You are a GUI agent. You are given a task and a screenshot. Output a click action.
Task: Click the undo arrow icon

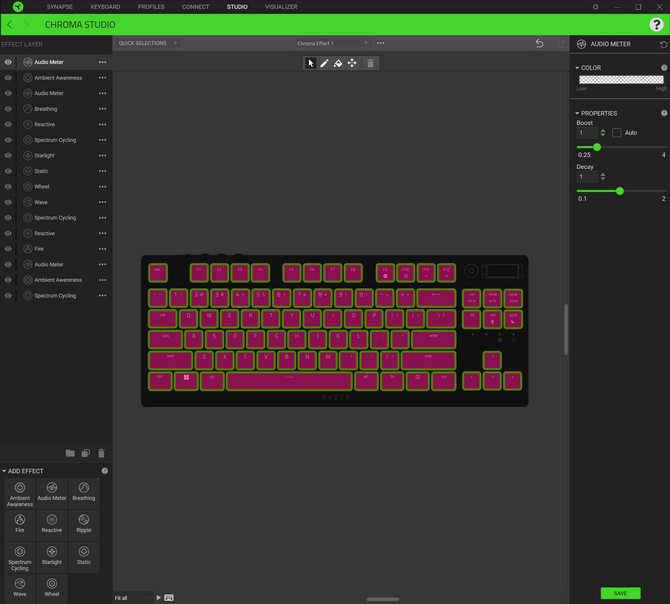point(539,43)
